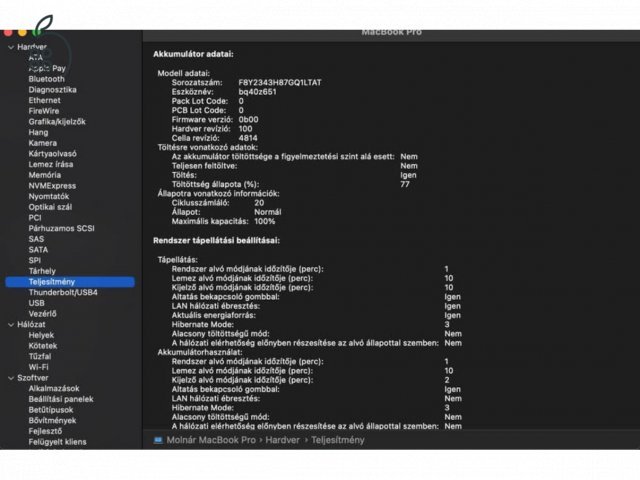Screen dimensions: 640x480
Task: Click the Szoftver group label
Action: [x=33, y=378]
